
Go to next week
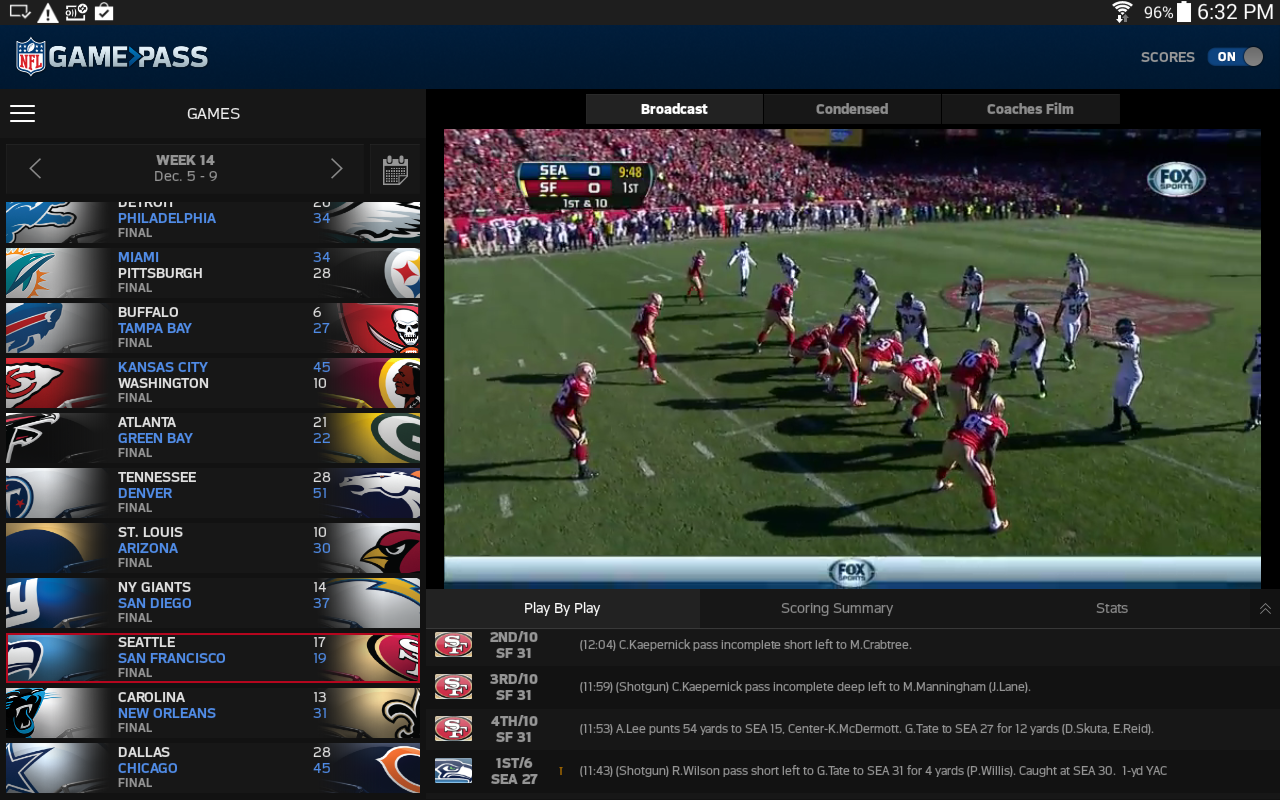click(x=336, y=169)
